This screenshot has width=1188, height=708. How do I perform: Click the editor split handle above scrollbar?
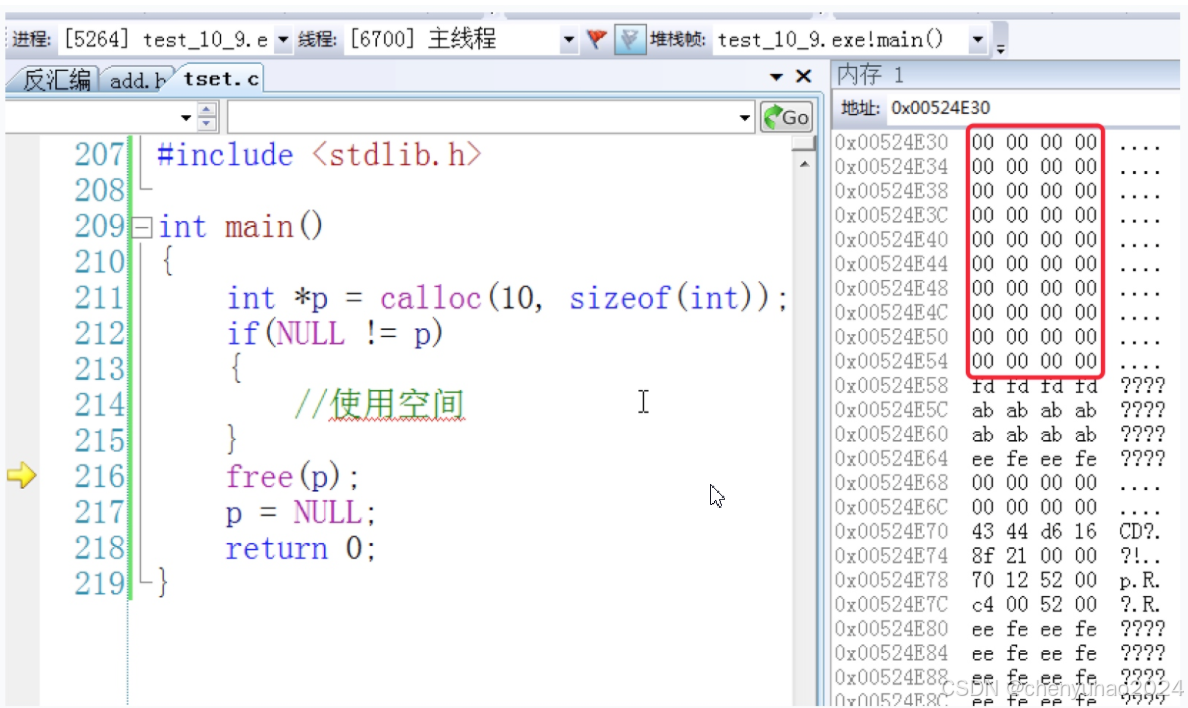803,143
